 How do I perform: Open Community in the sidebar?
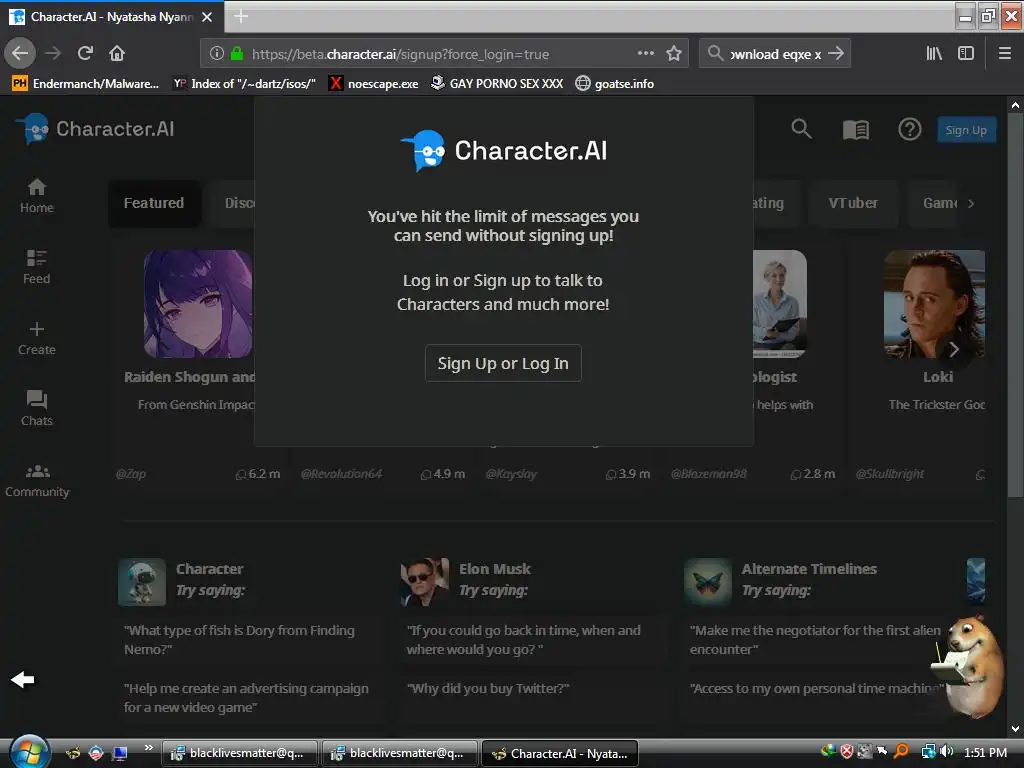[x=37, y=481]
